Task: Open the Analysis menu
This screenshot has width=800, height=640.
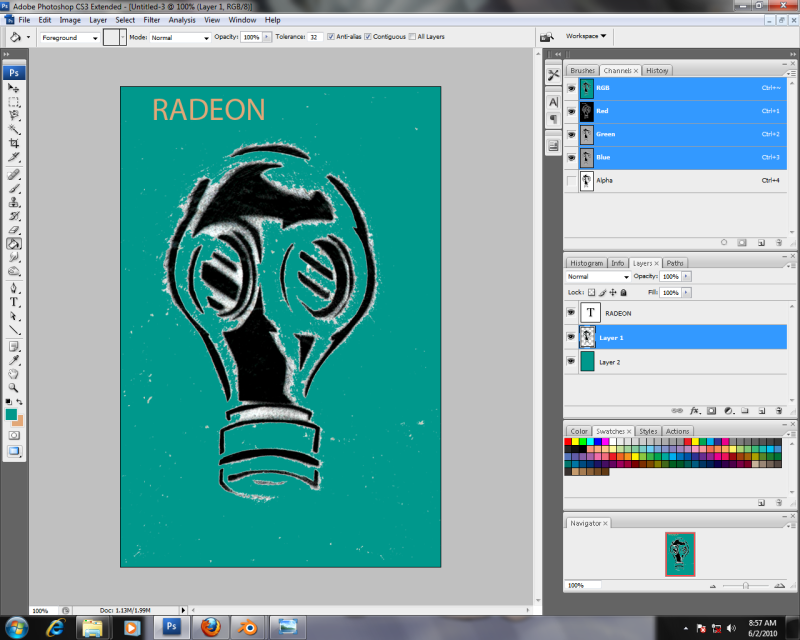Action: (x=182, y=20)
